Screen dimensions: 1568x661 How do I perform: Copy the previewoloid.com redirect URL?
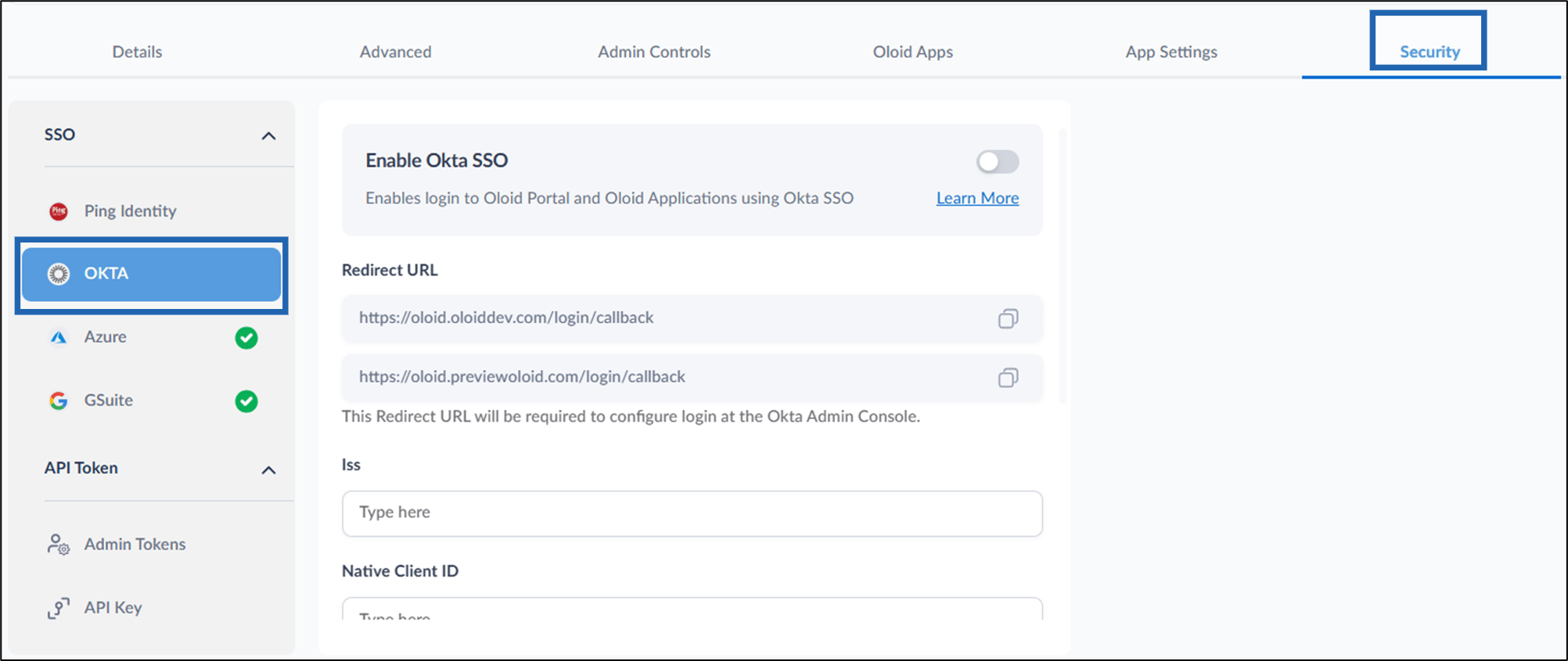point(1008,378)
